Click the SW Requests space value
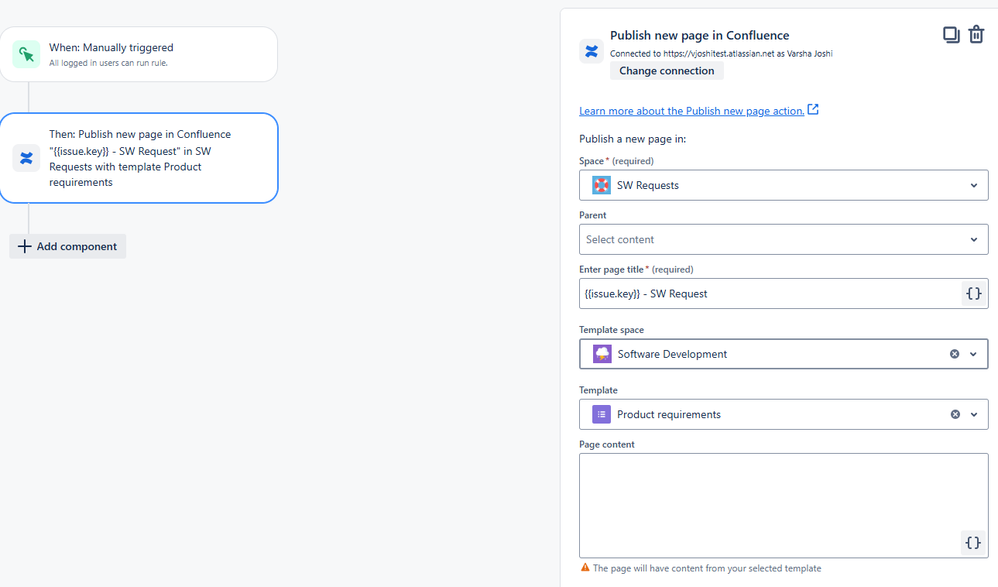This screenshot has width=998, height=587. pos(647,185)
